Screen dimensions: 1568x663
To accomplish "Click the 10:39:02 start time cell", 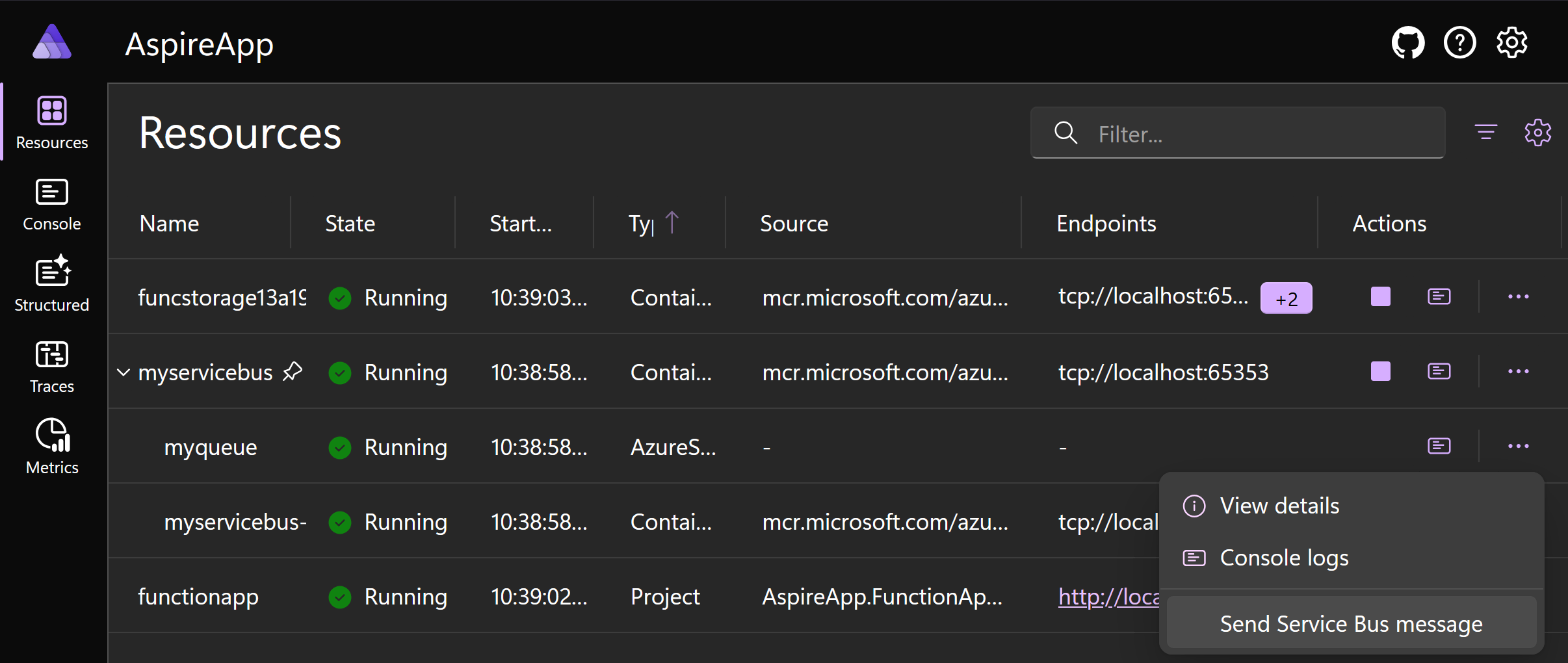I will (539, 597).
